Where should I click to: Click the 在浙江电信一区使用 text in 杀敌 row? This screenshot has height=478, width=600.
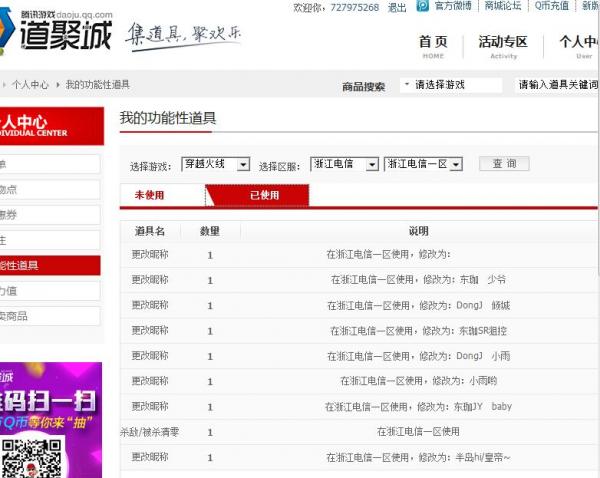418,432
